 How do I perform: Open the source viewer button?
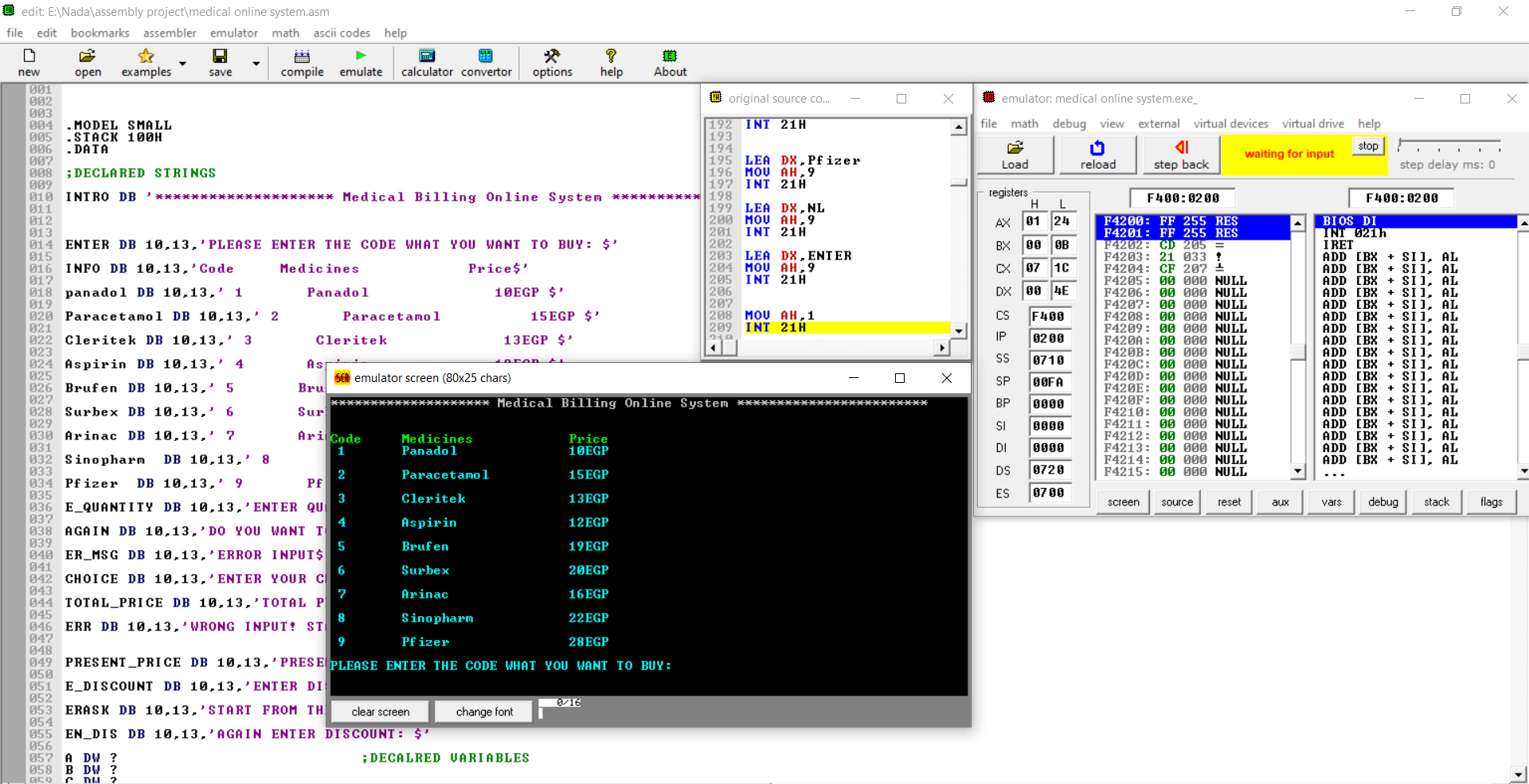tap(1177, 502)
